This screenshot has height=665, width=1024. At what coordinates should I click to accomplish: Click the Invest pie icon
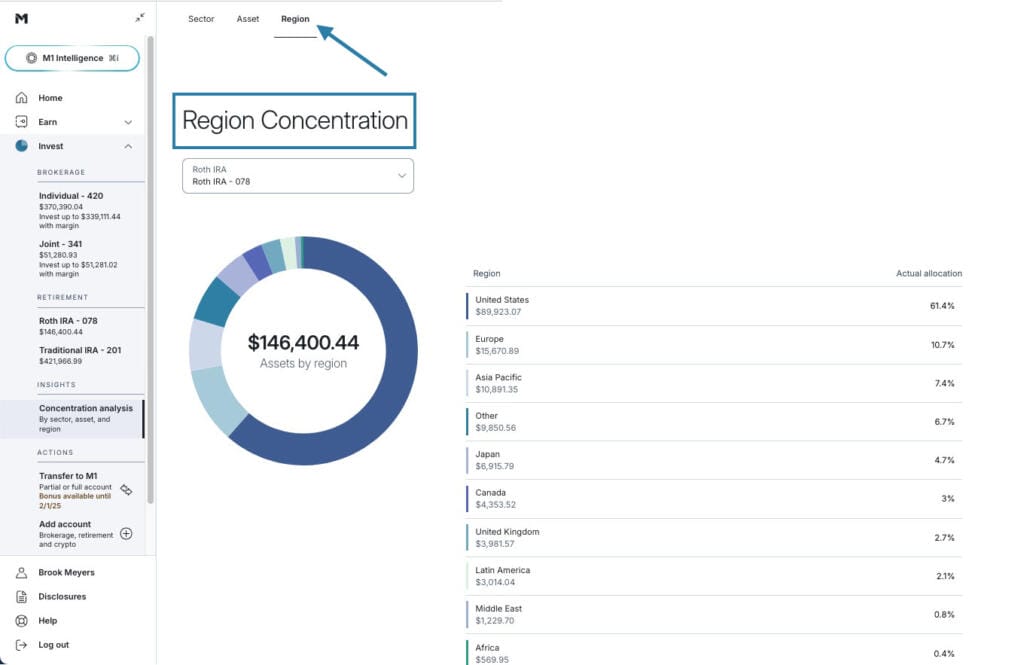pyautogui.click(x=22, y=146)
